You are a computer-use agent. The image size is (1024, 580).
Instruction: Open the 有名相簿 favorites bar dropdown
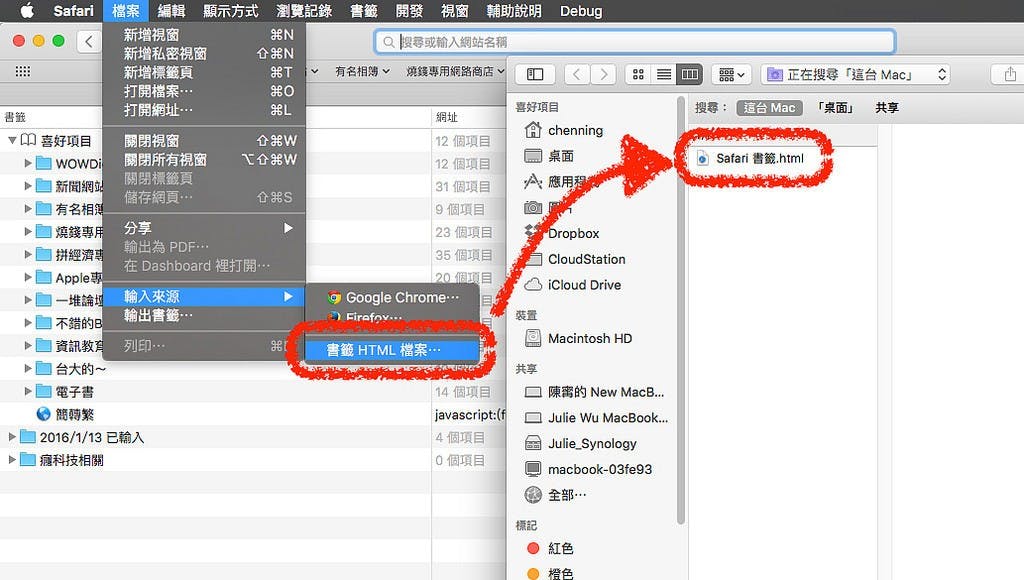coord(362,71)
